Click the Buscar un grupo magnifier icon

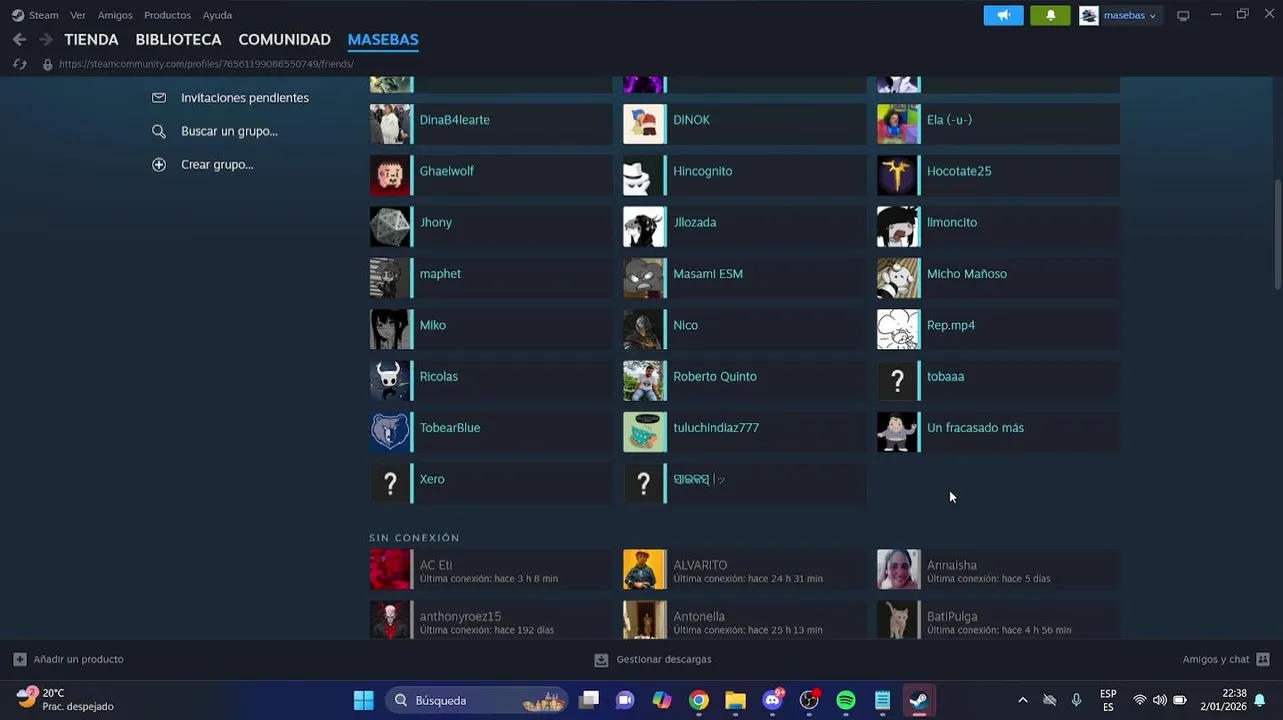(x=159, y=131)
